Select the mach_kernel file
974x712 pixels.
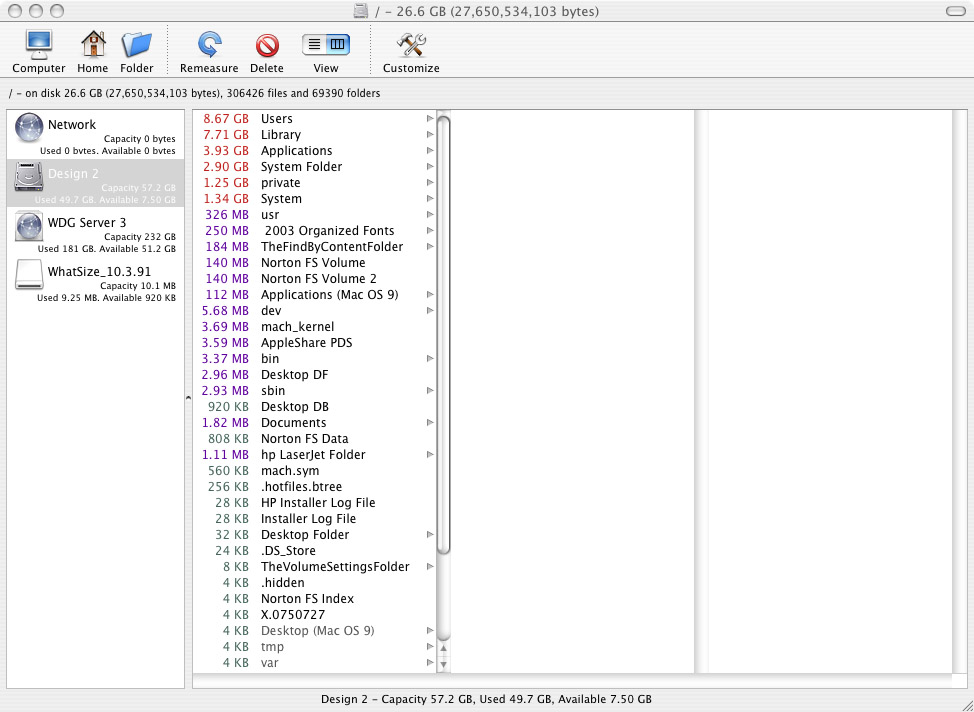click(315, 327)
